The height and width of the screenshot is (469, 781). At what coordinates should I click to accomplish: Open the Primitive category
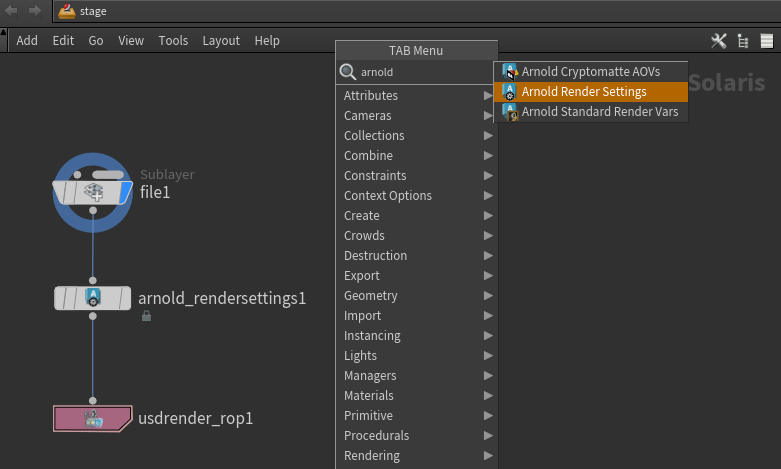(x=416, y=415)
